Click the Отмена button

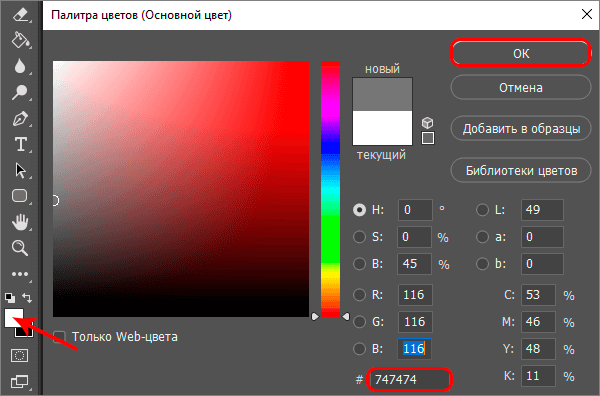pos(521,88)
